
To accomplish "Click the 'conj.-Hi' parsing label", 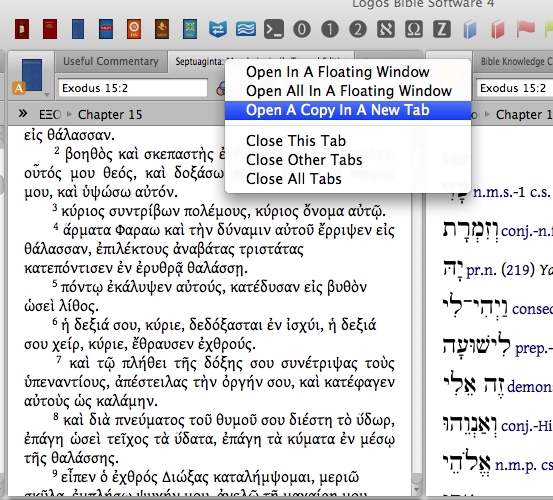I will click(x=526, y=426).
